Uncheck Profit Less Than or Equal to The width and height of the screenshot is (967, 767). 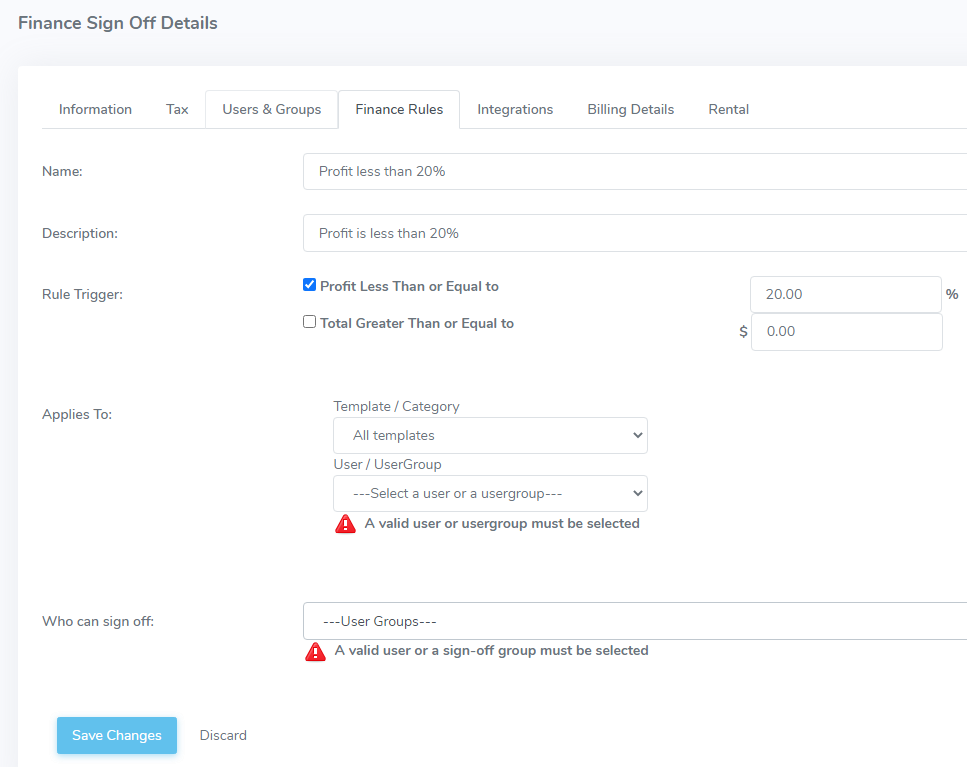pos(310,285)
